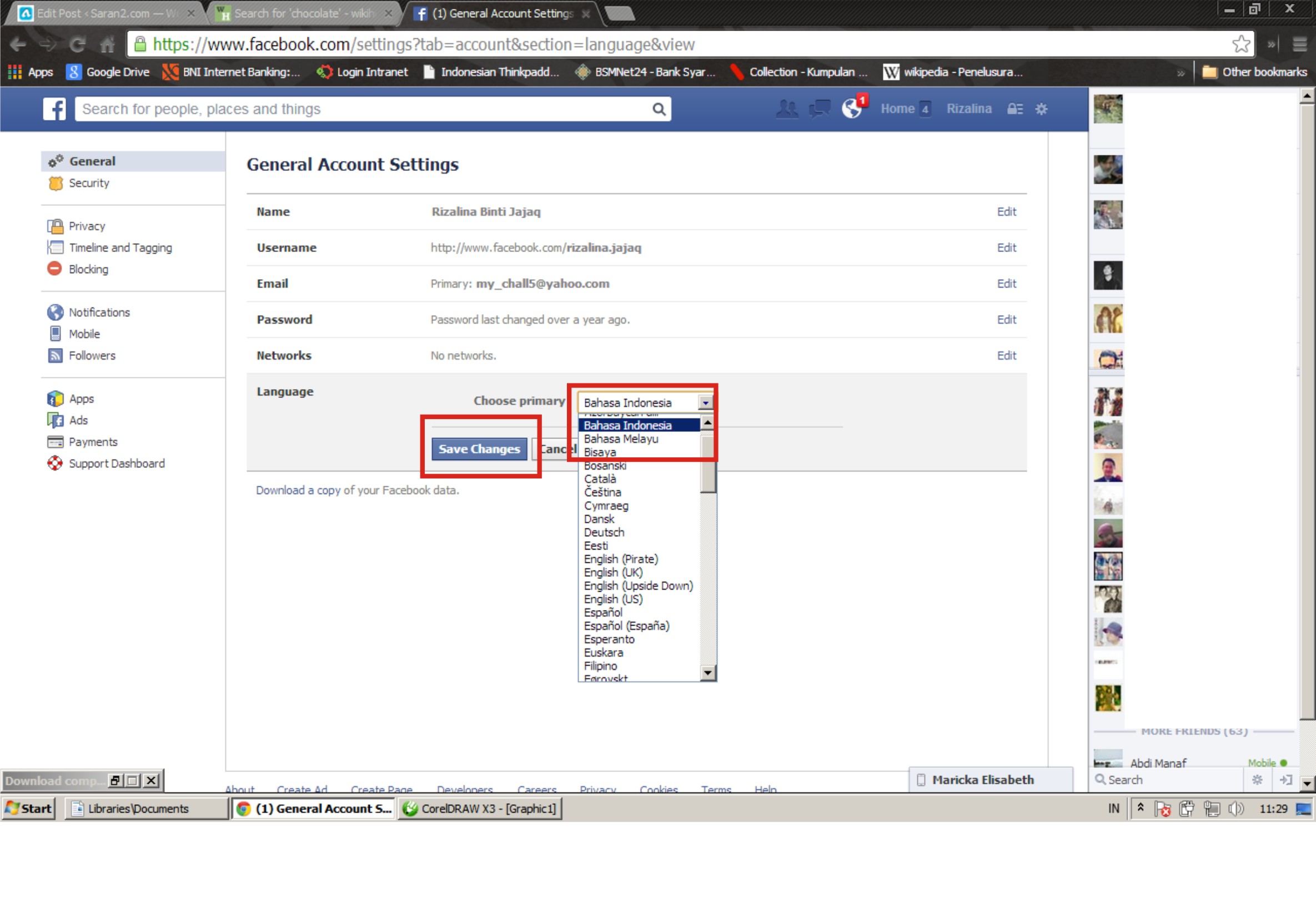Image resolution: width=1316 pixels, height=902 pixels.
Task: Open the Support Dashboard section
Action: [117, 463]
